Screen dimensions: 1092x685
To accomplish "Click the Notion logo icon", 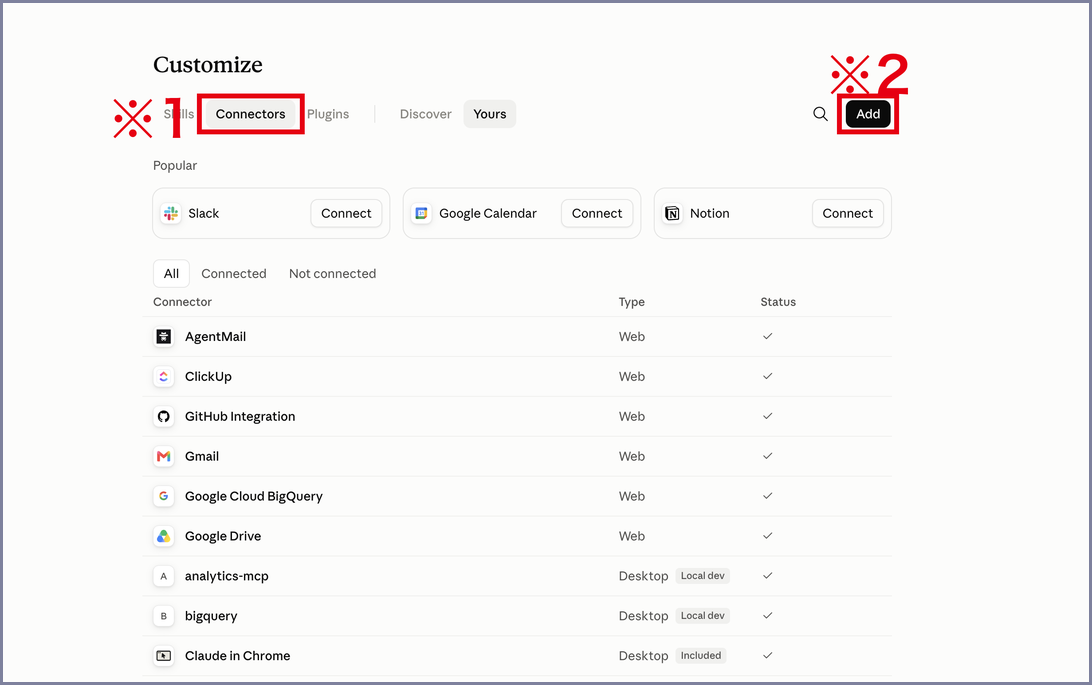I will 672,213.
